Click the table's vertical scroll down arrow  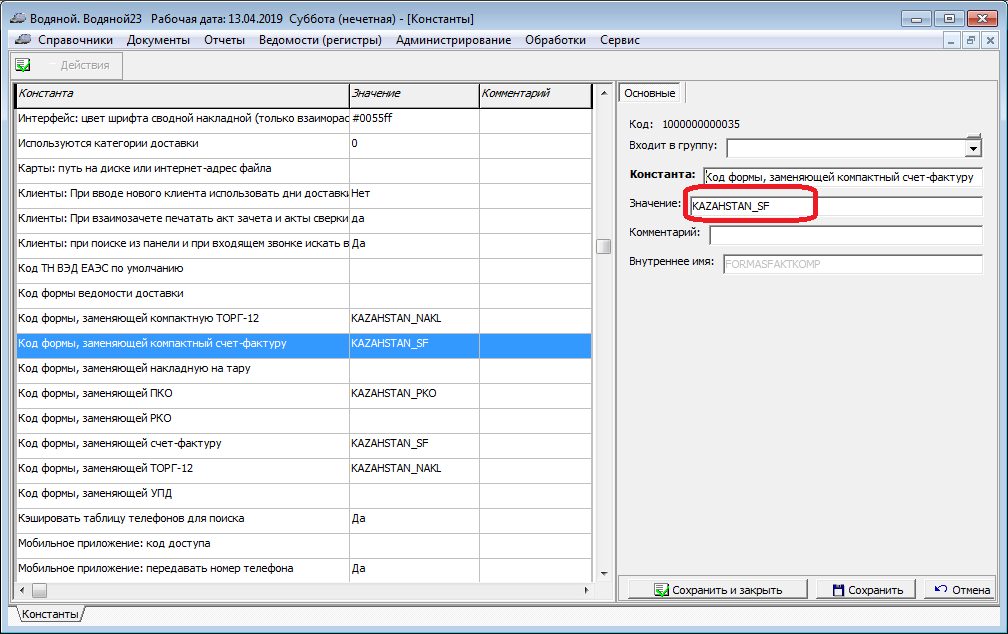tap(603, 573)
